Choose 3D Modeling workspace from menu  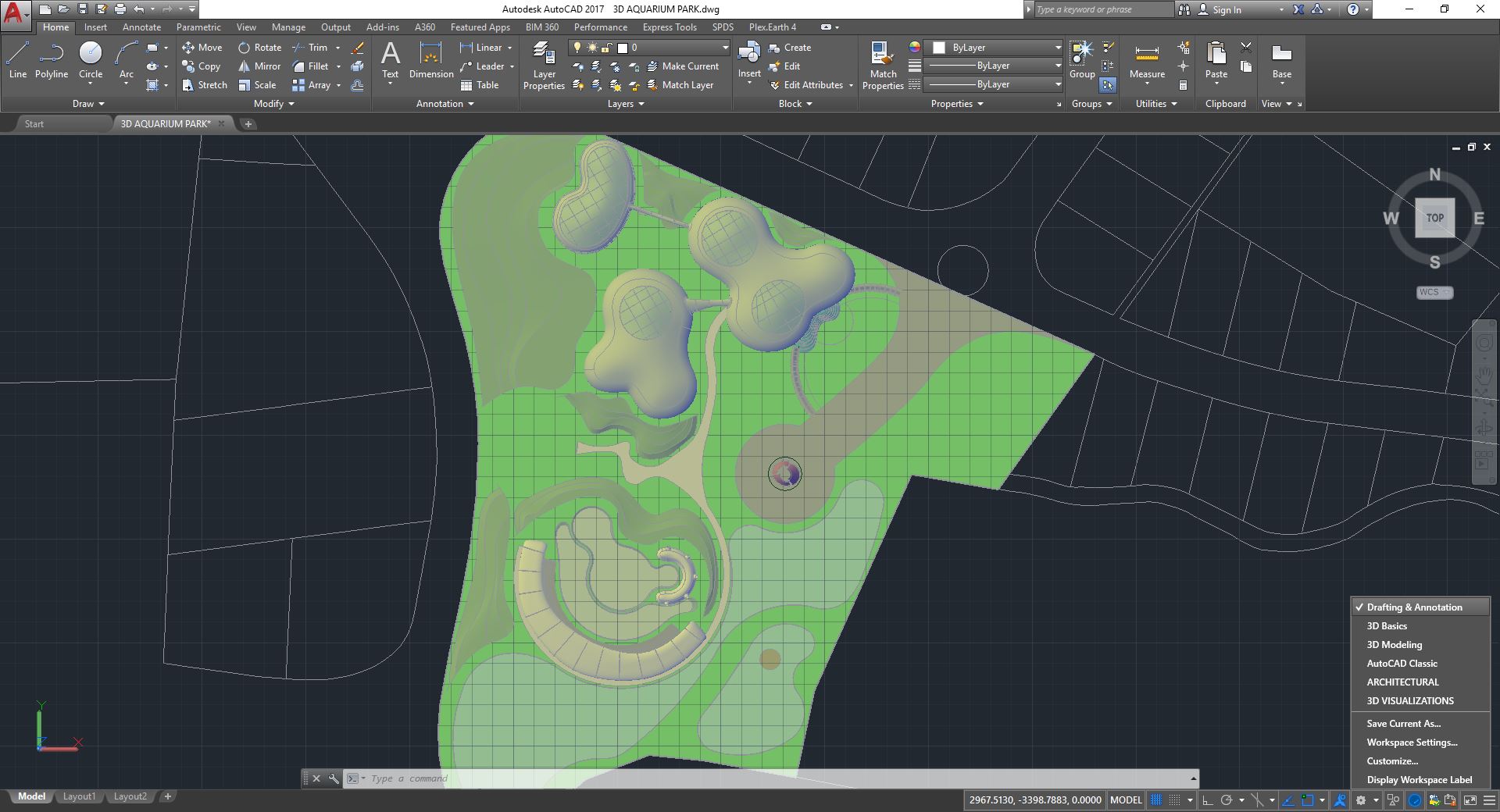point(1394,645)
